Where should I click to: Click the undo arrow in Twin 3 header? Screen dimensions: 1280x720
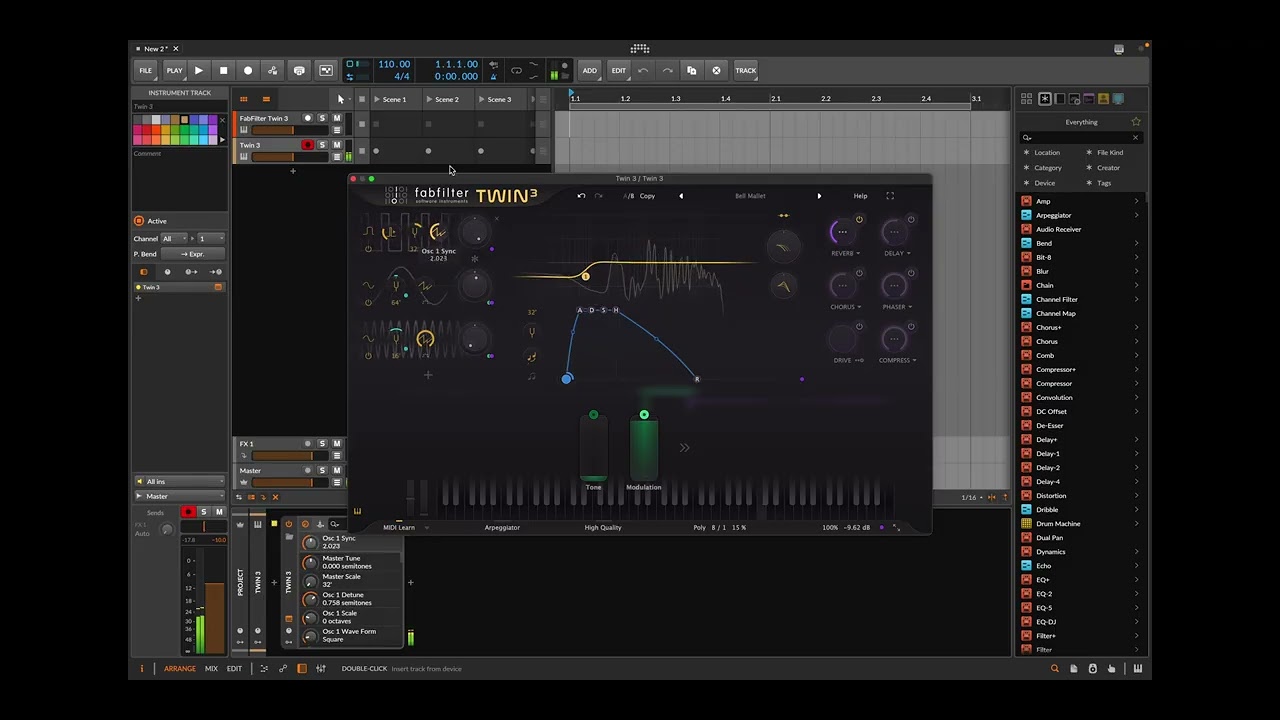[581, 196]
